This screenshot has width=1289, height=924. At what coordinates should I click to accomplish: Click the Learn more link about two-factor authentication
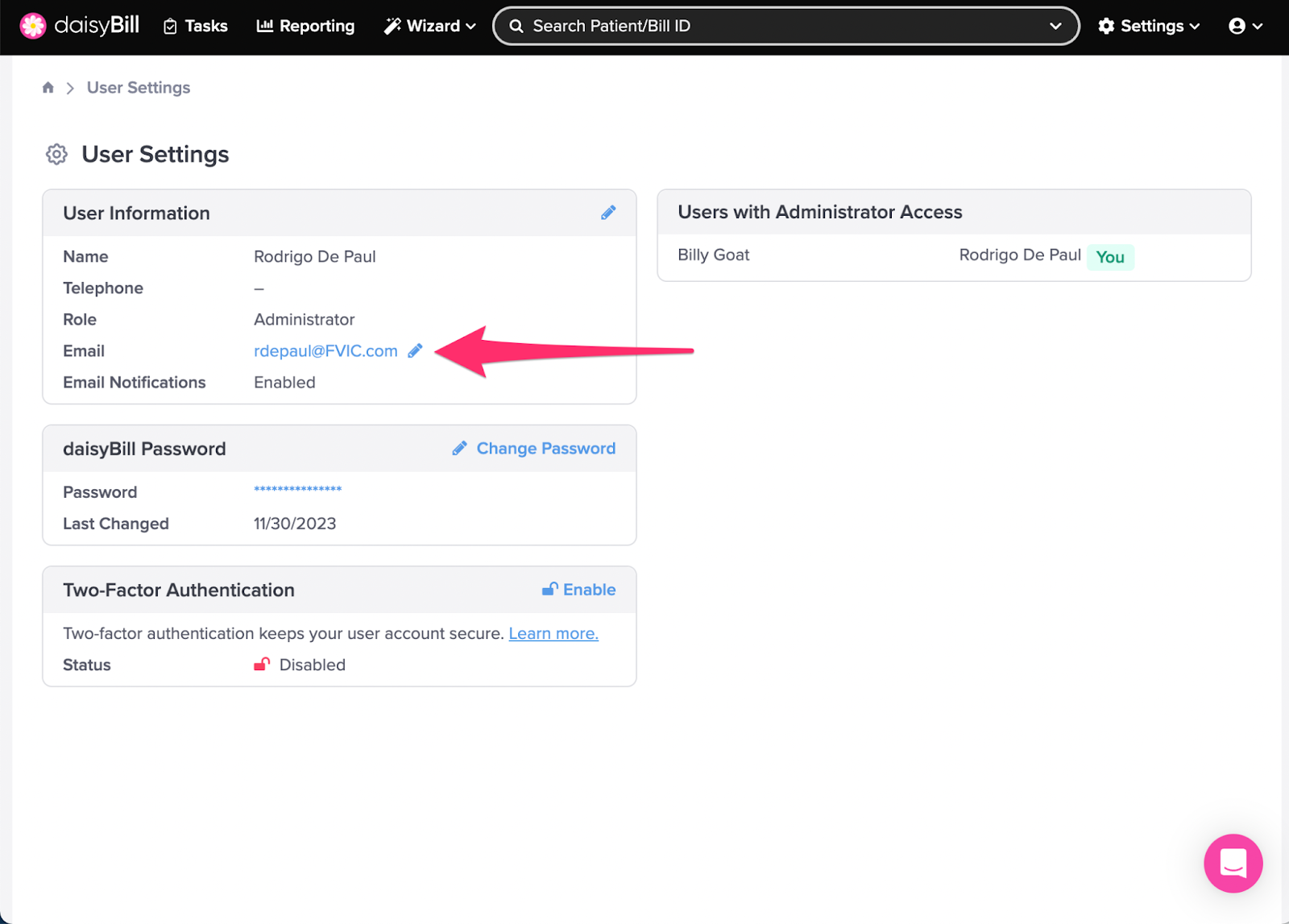pyautogui.click(x=553, y=633)
